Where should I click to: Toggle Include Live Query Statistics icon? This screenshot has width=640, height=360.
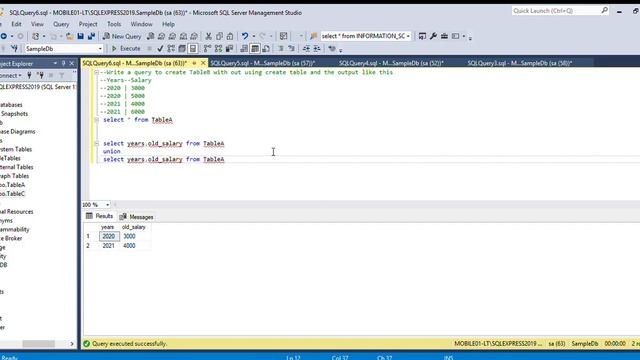218,49
